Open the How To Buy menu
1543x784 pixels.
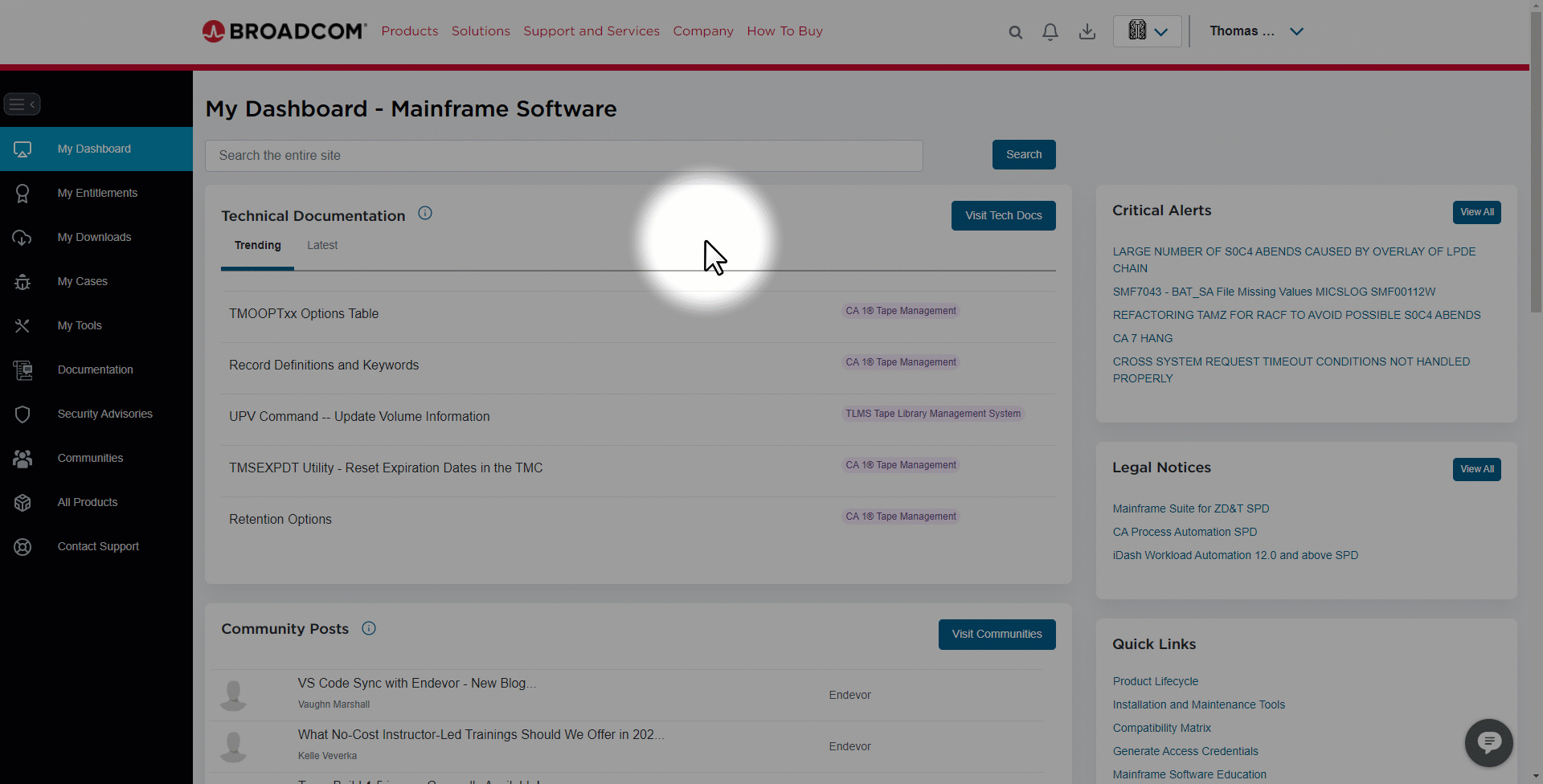point(785,31)
